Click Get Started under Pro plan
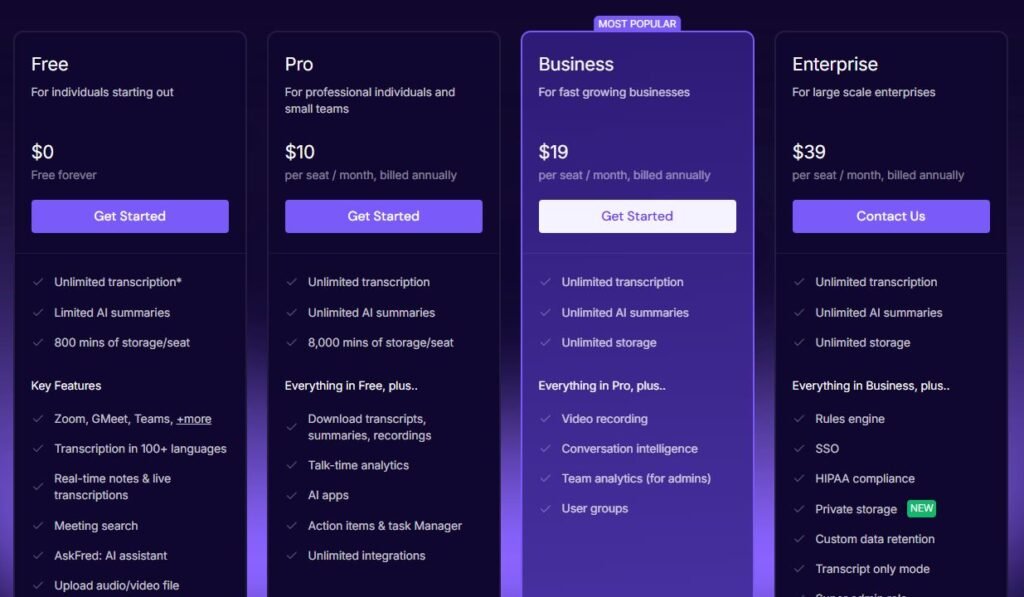This screenshot has width=1024, height=597. [383, 216]
